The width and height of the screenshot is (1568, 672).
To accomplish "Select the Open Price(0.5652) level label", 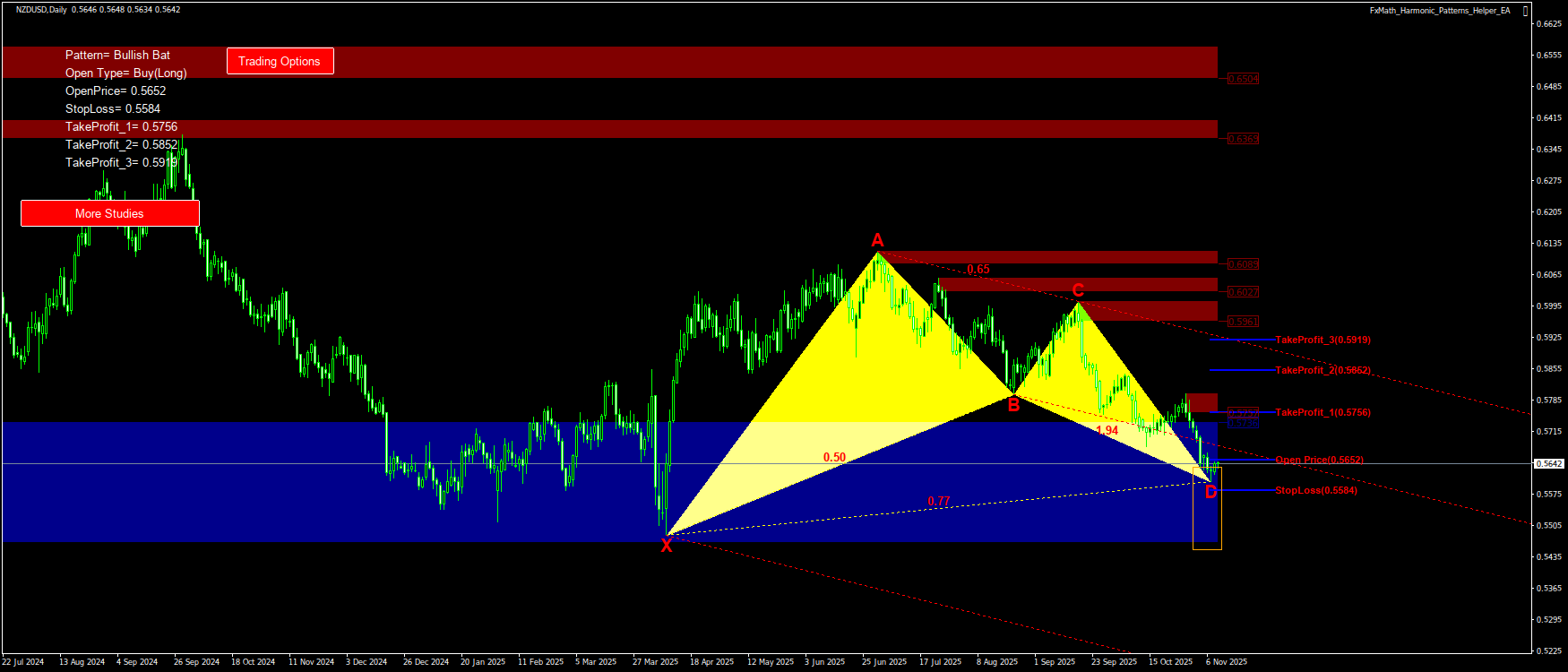I will pos(1319,460).
